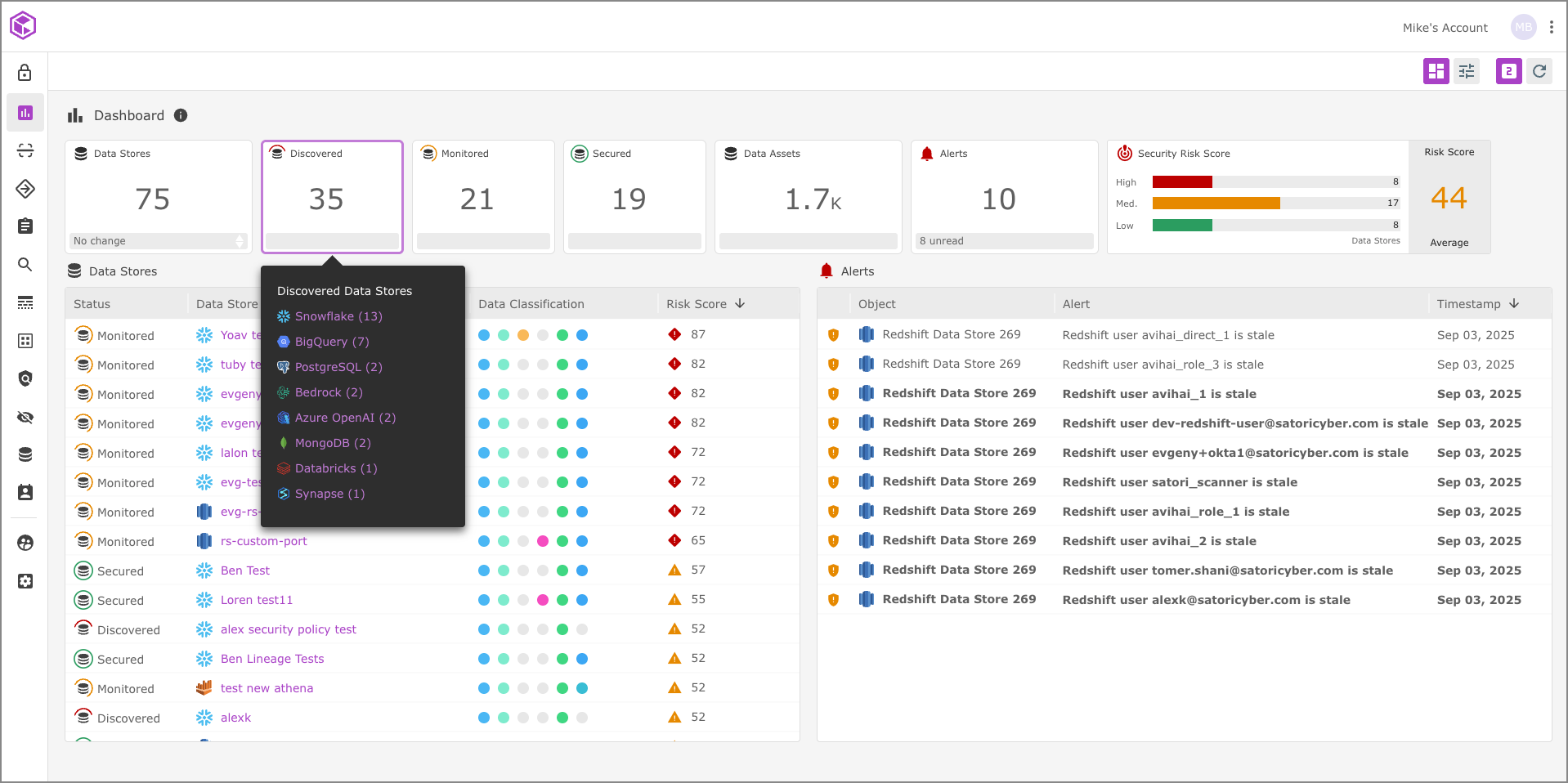Click the refresh icon in the top toolbar
This screenshot has height=783, width=1568.
point(1539,71)
